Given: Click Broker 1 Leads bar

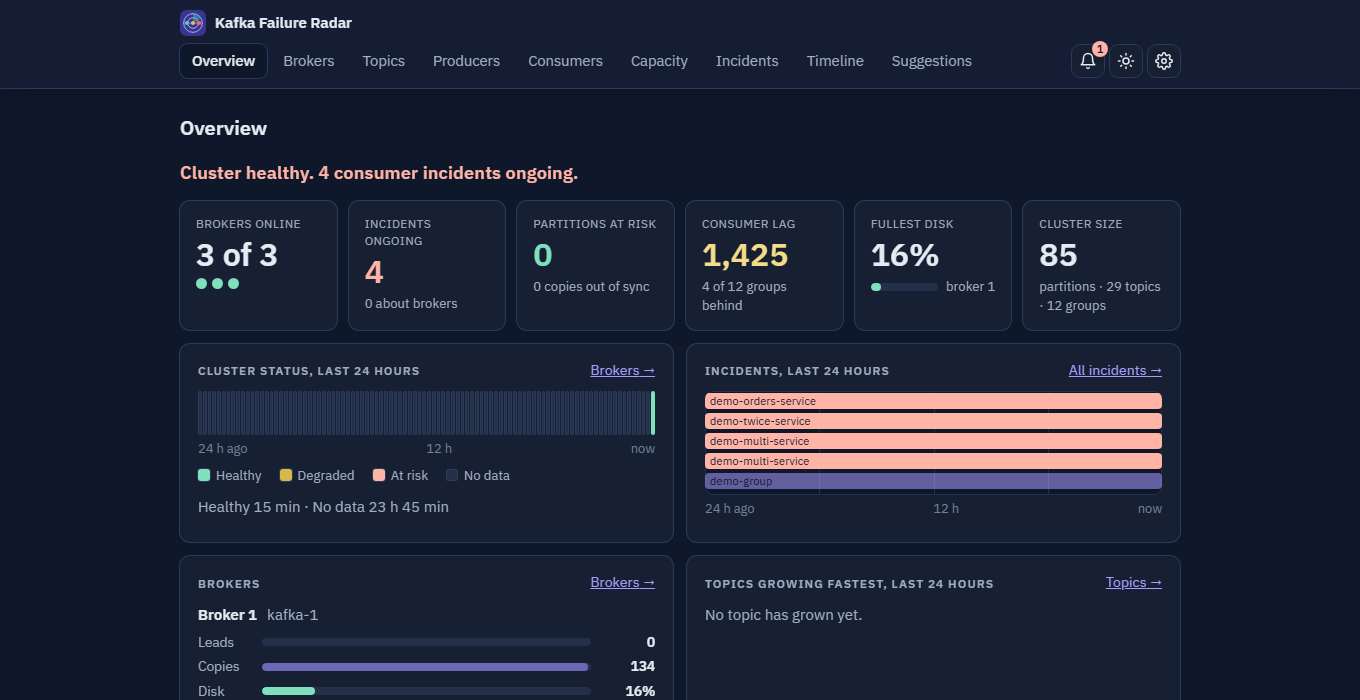Looking at the screenshot, I should pos(426,642).
